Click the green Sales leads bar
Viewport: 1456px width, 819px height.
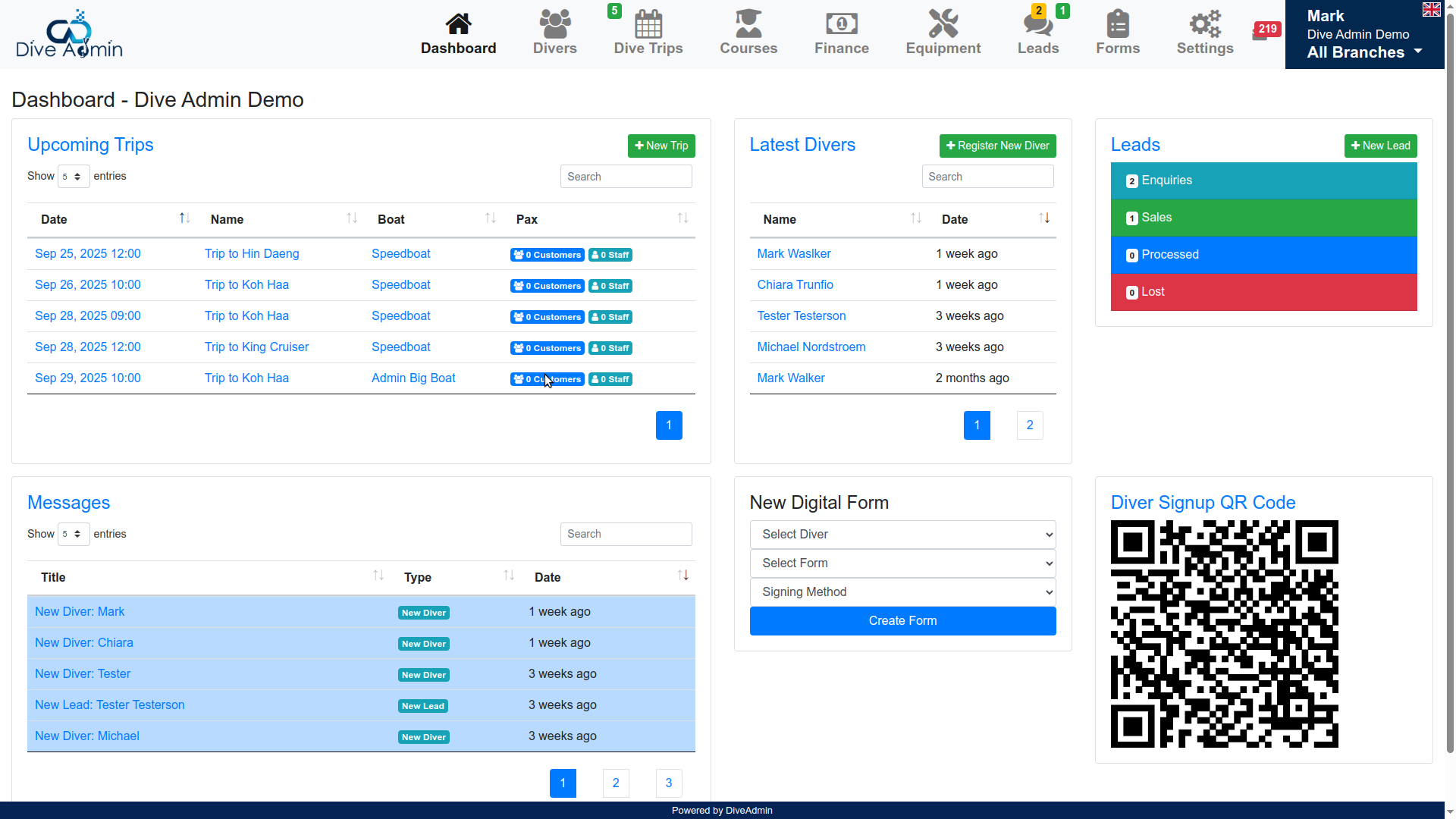(1263, 218)
